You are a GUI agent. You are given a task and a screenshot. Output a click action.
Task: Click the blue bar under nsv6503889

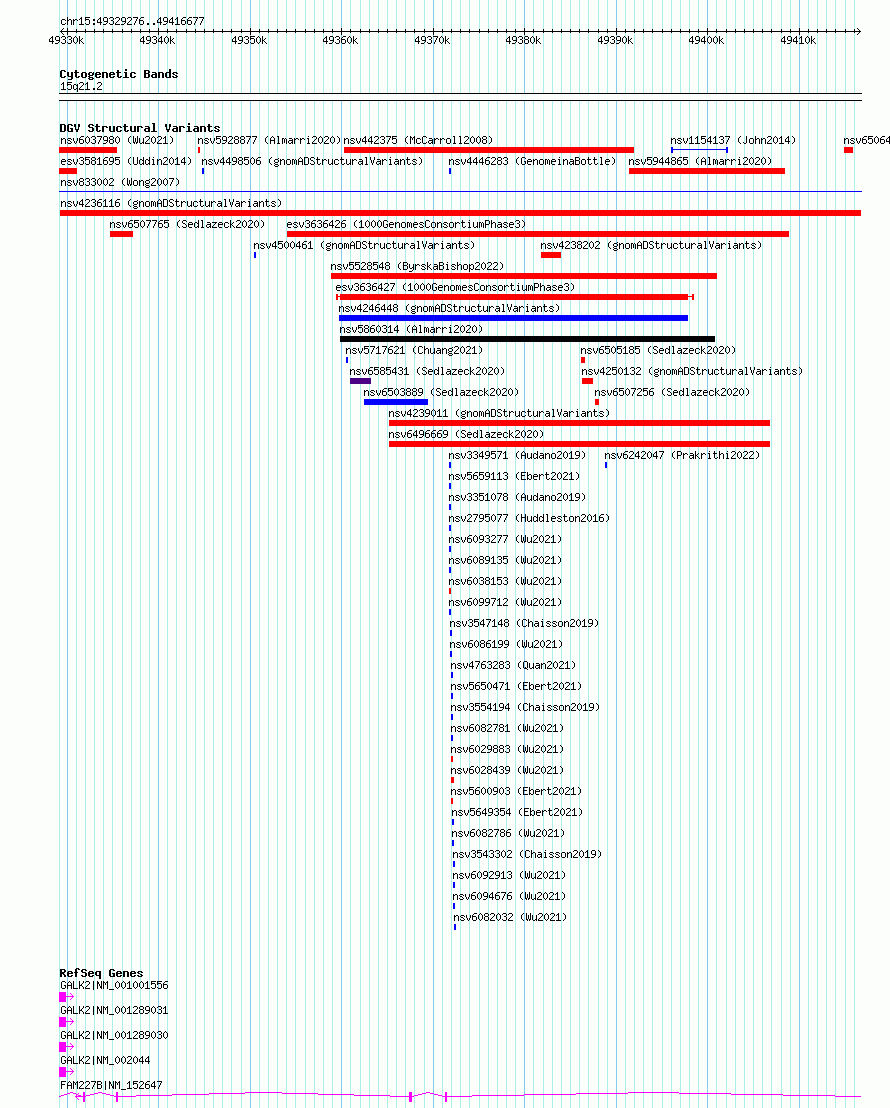(x=396, y=402)
